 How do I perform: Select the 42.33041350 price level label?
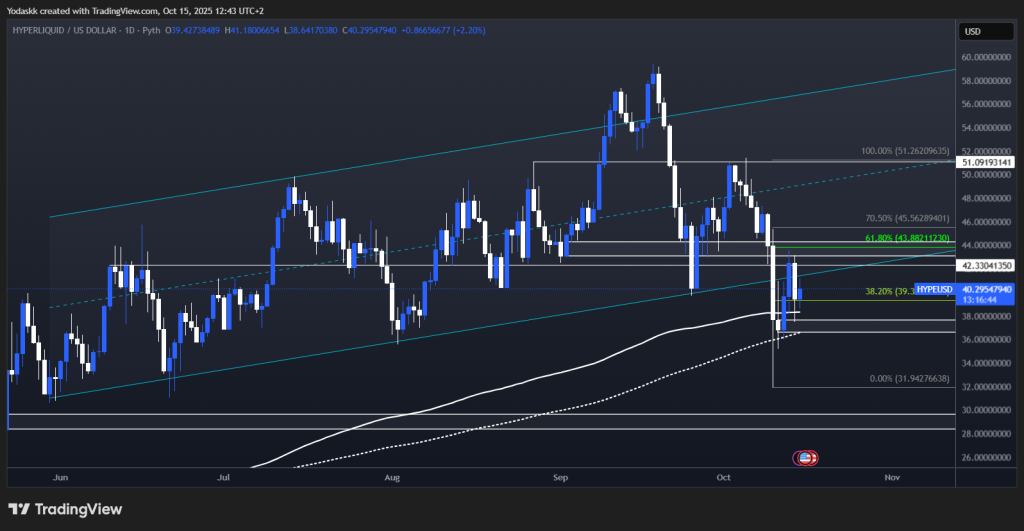click(x=987, y=266)
